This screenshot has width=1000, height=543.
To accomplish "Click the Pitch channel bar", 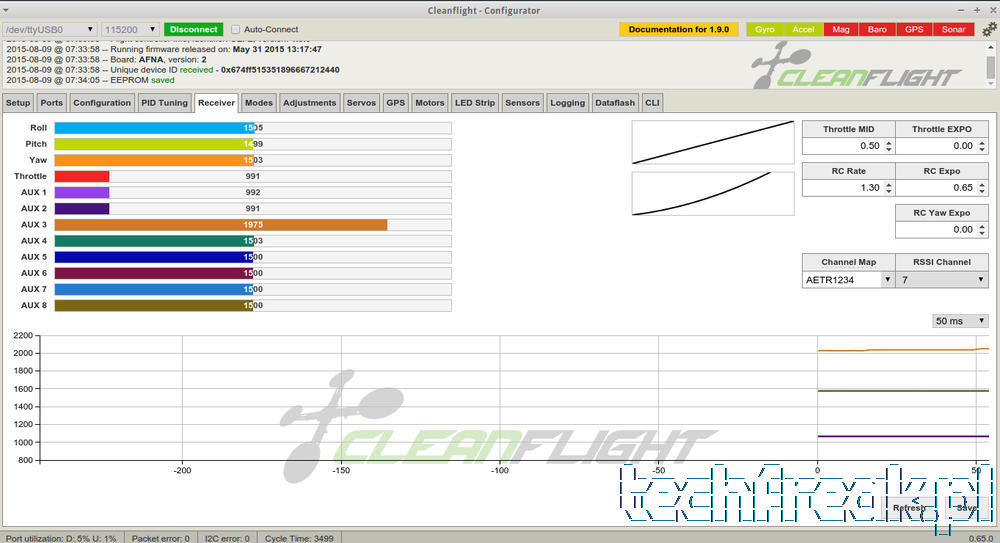I will 253,144.
